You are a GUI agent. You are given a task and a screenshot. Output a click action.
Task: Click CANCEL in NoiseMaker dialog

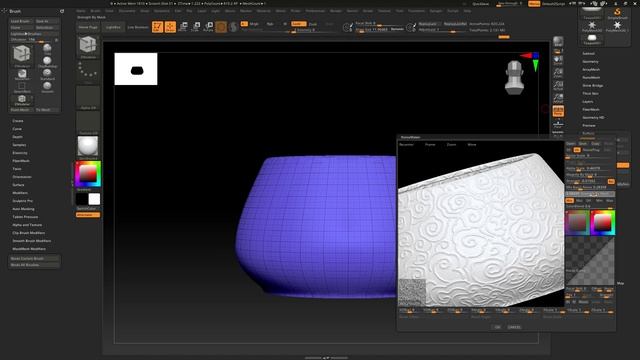pyautogui.click(x=514, y=327)
